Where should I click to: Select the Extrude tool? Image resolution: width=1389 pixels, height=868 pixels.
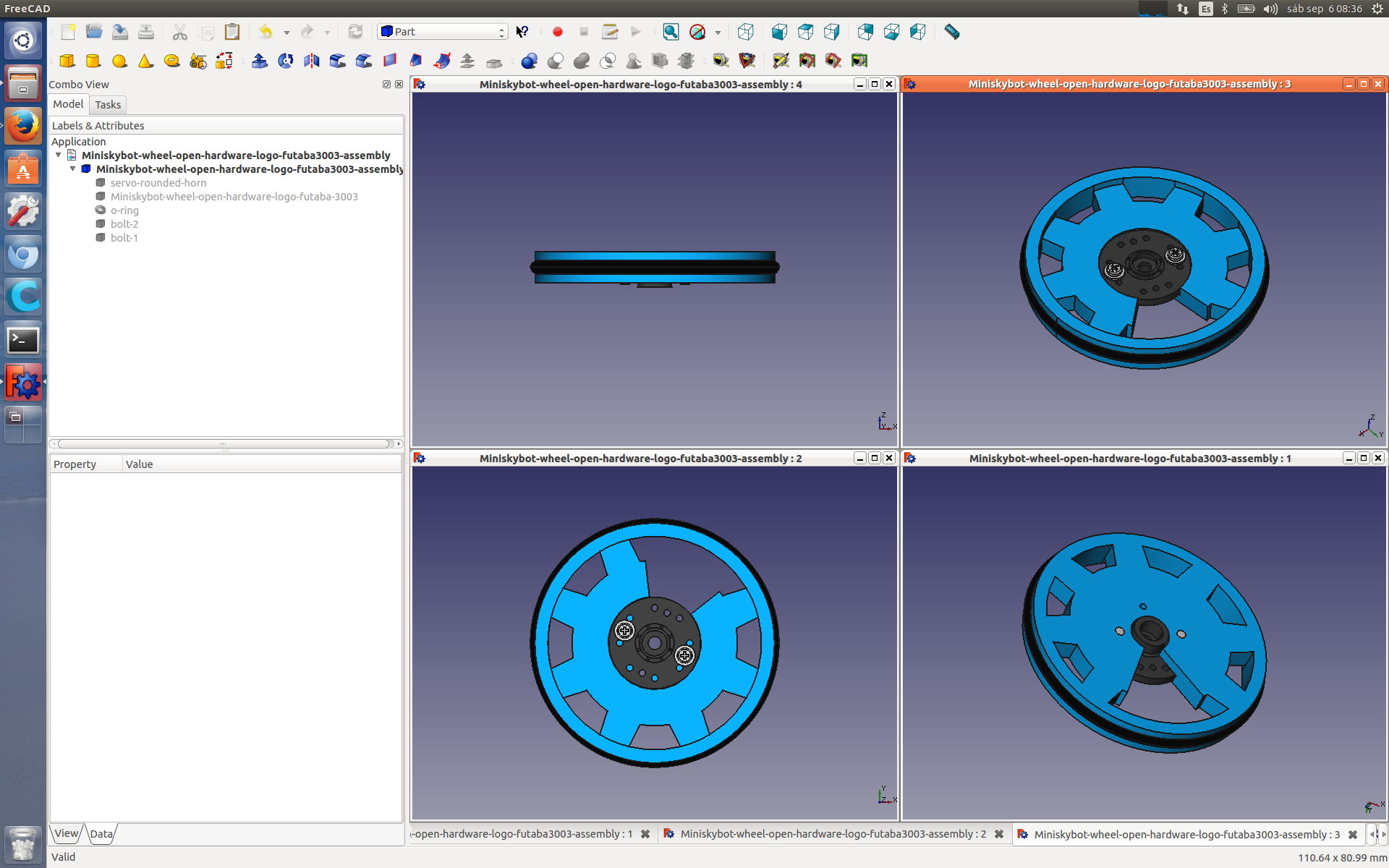(x=259, y=61)
